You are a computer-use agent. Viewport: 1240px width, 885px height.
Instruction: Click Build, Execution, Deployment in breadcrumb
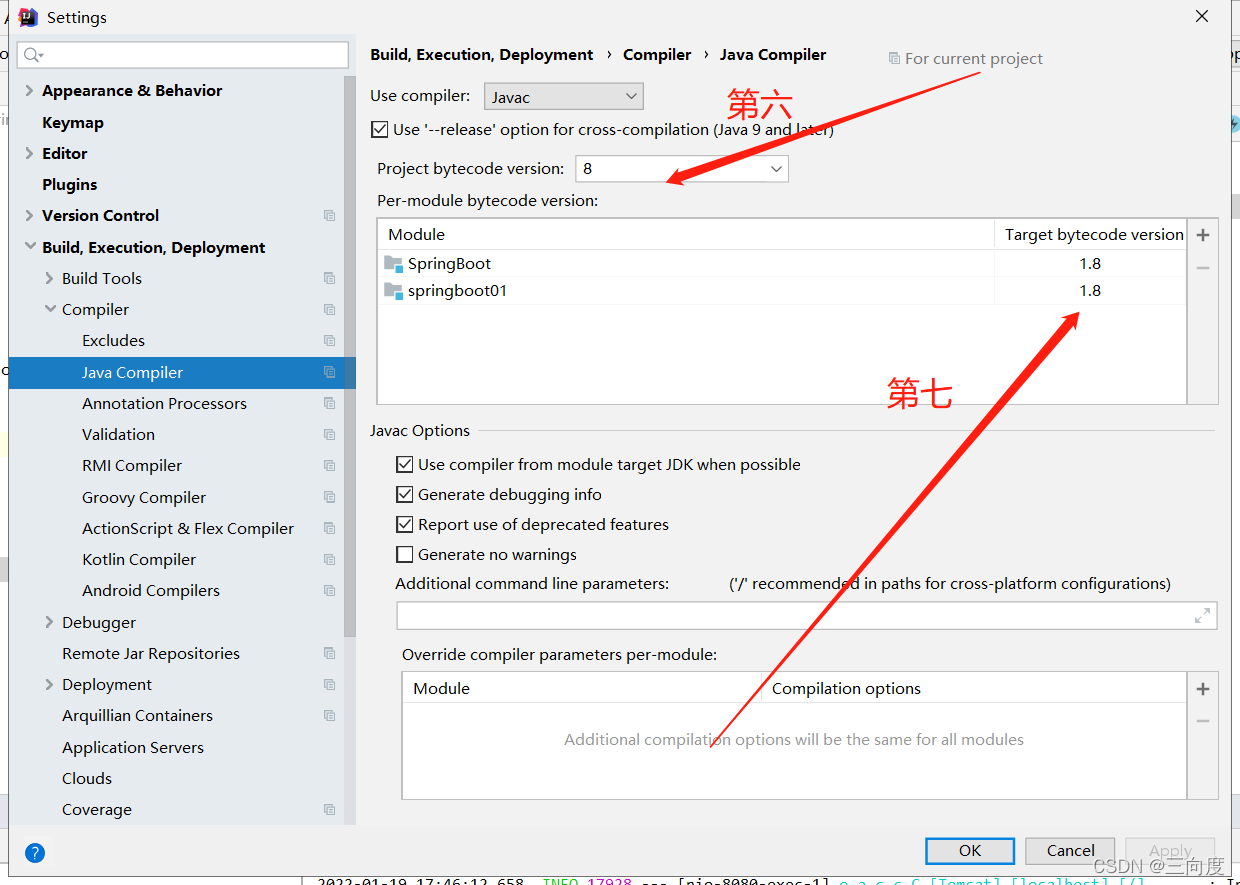click(482, 55)
